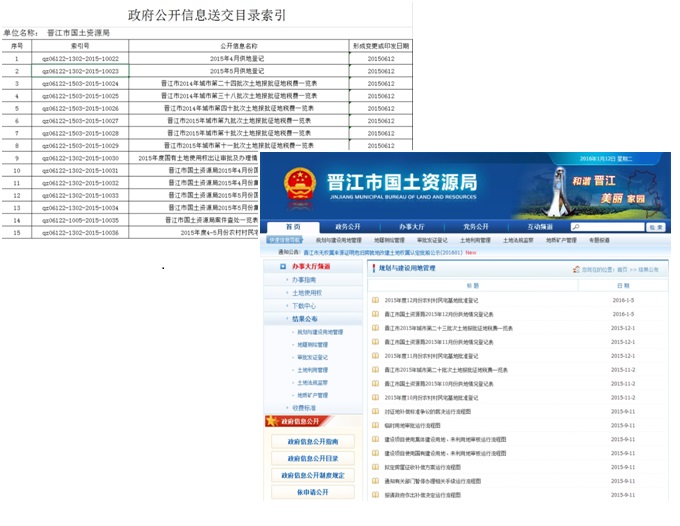Click the book icon beside first list entry
This screenshot has width=680, height=526.
[376, 300]
